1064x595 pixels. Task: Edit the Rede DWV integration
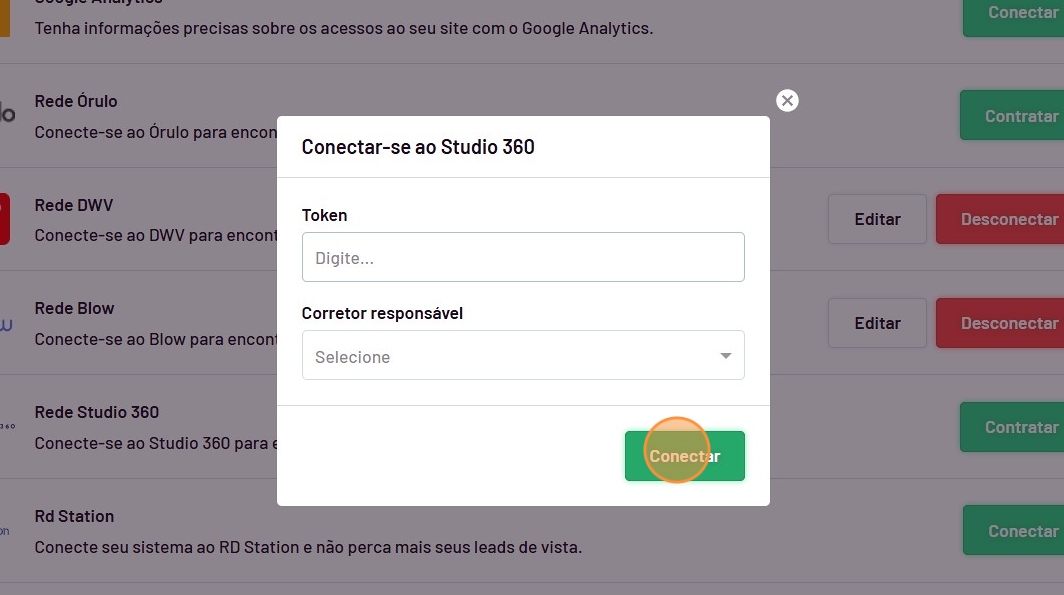point(877,219)
